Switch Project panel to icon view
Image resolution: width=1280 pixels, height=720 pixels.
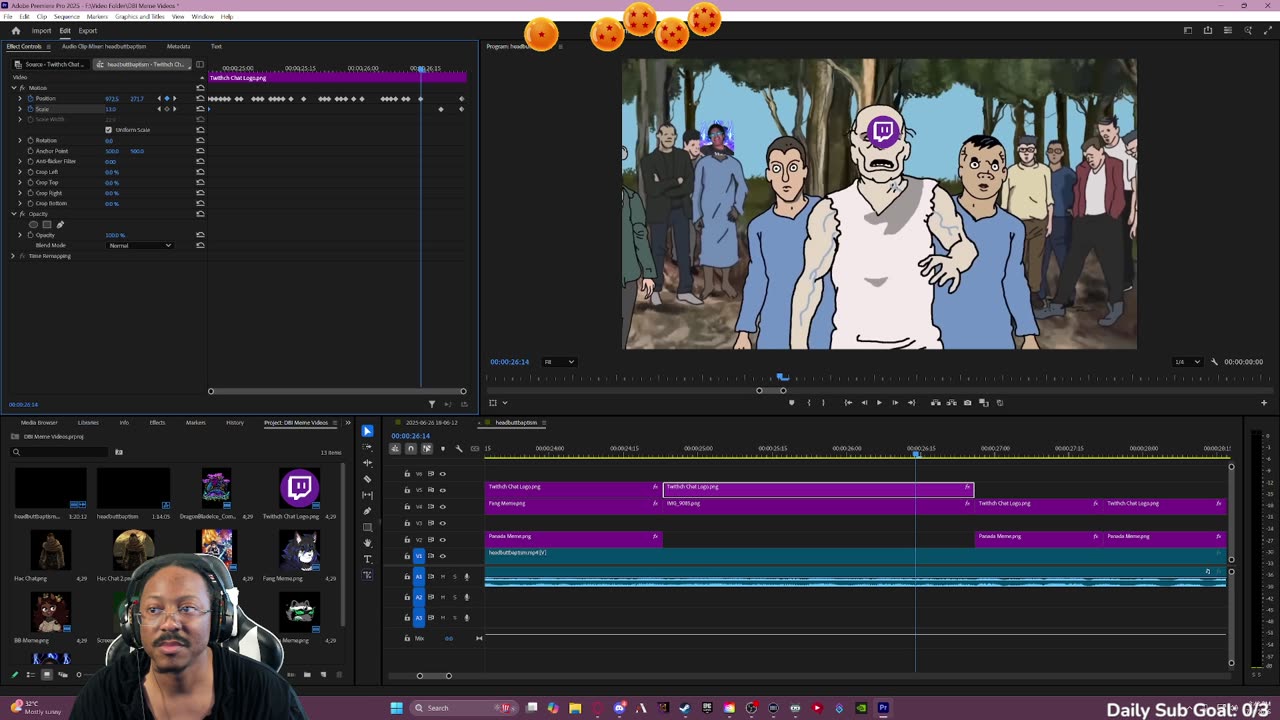tap(46, 674)
